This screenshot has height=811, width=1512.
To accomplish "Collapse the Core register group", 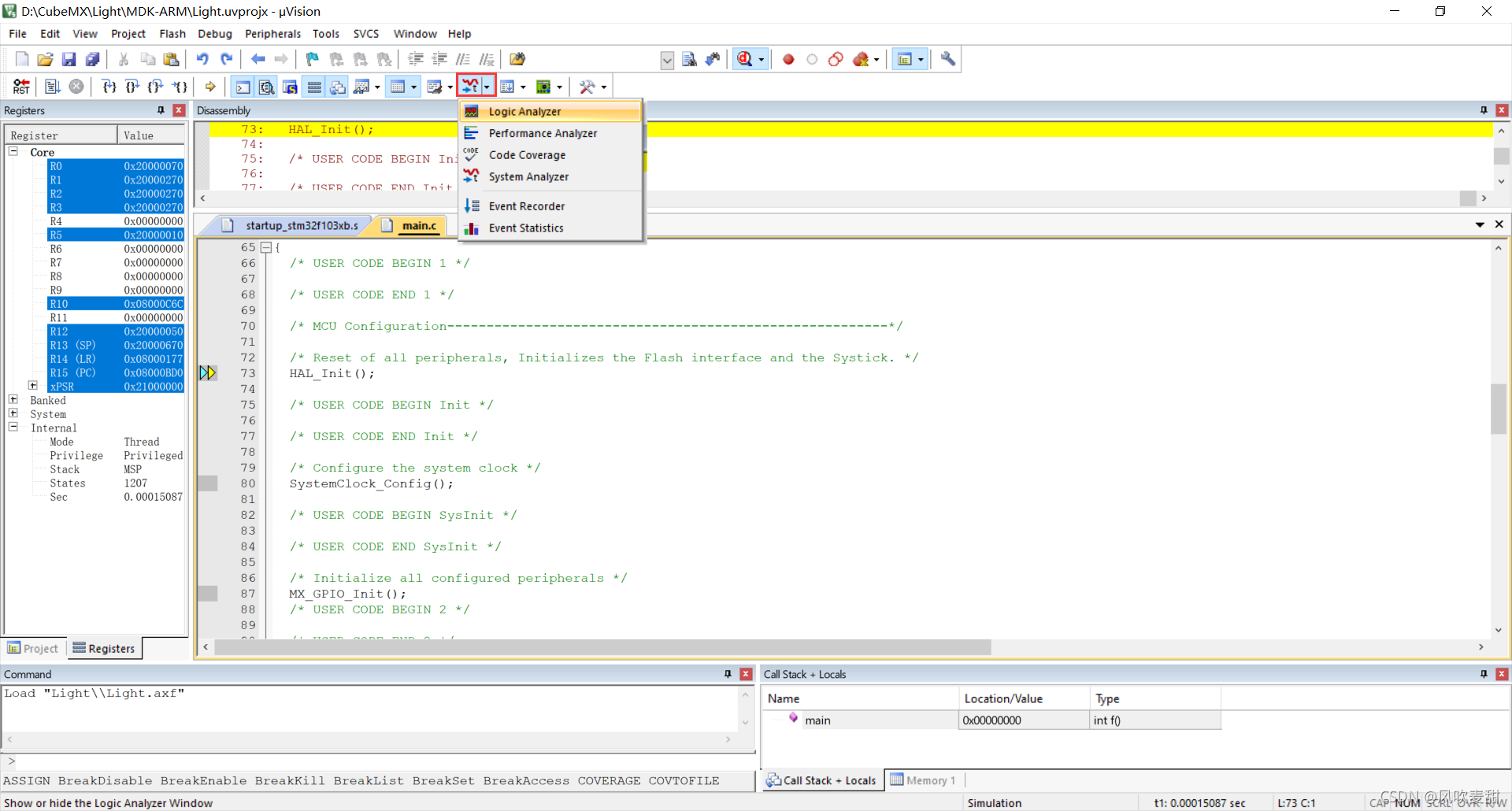I will pyautogui.click(x=13, y=151).
